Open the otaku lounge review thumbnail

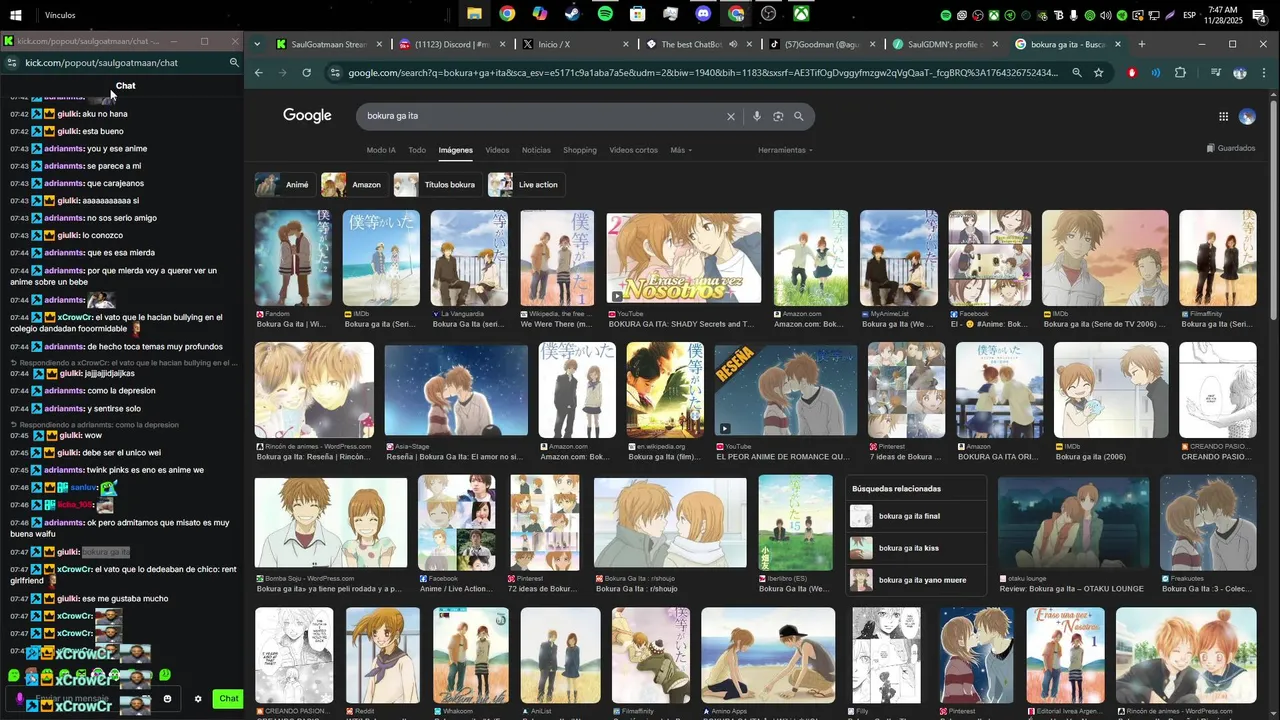coord(1073,522)
